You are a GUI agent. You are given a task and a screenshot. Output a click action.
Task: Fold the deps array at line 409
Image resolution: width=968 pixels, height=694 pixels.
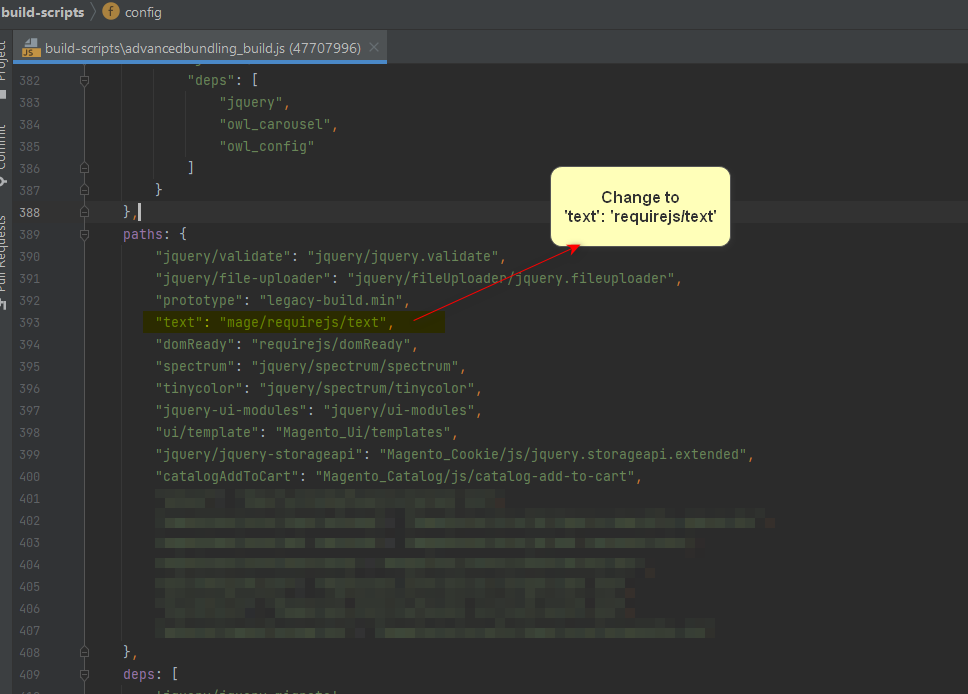click(x=84, y=674)
